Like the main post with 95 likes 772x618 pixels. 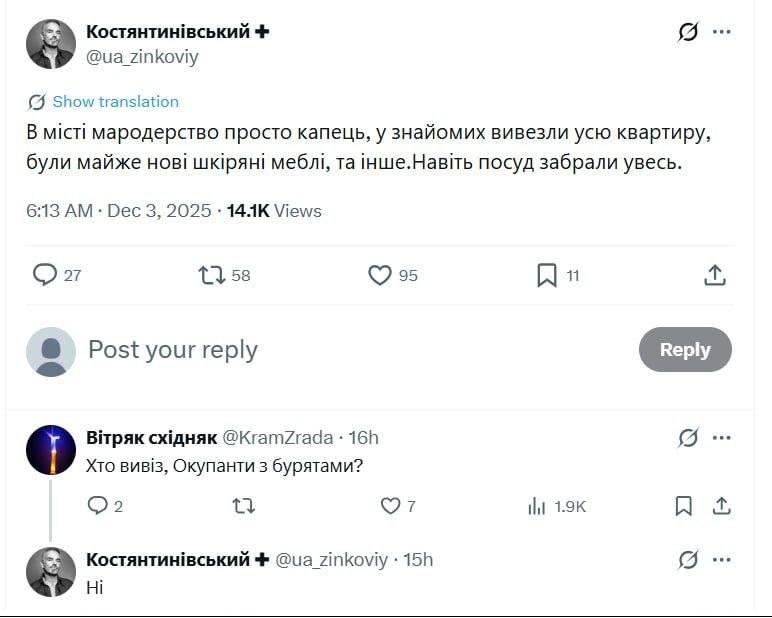point(380,275)
